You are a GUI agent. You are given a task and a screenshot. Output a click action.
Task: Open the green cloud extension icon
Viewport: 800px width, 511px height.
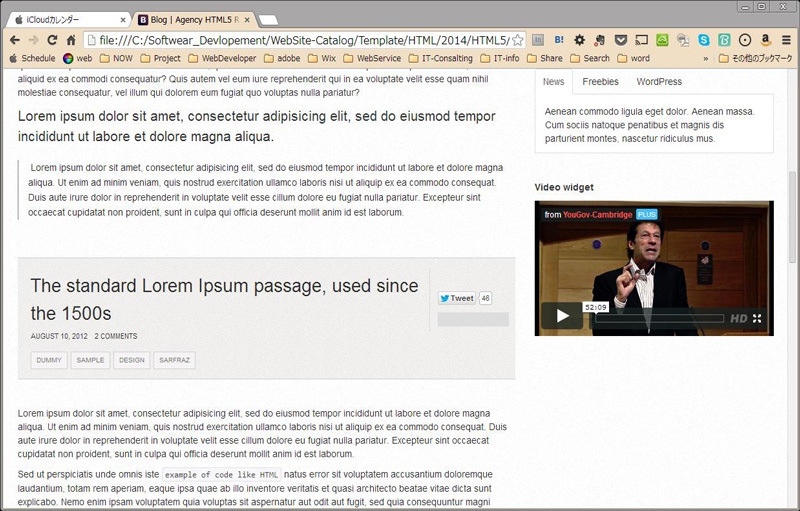[662, 40]
